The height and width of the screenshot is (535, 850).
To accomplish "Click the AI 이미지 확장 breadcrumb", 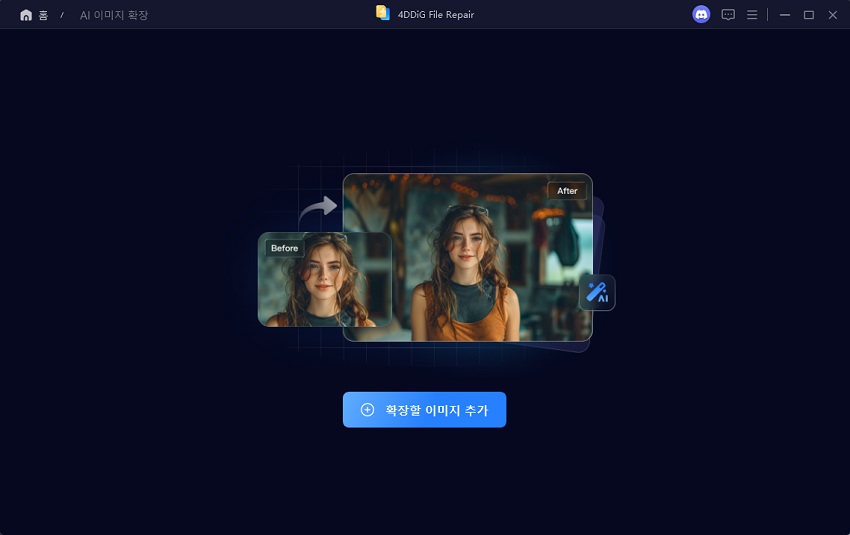I will (114, 15).
